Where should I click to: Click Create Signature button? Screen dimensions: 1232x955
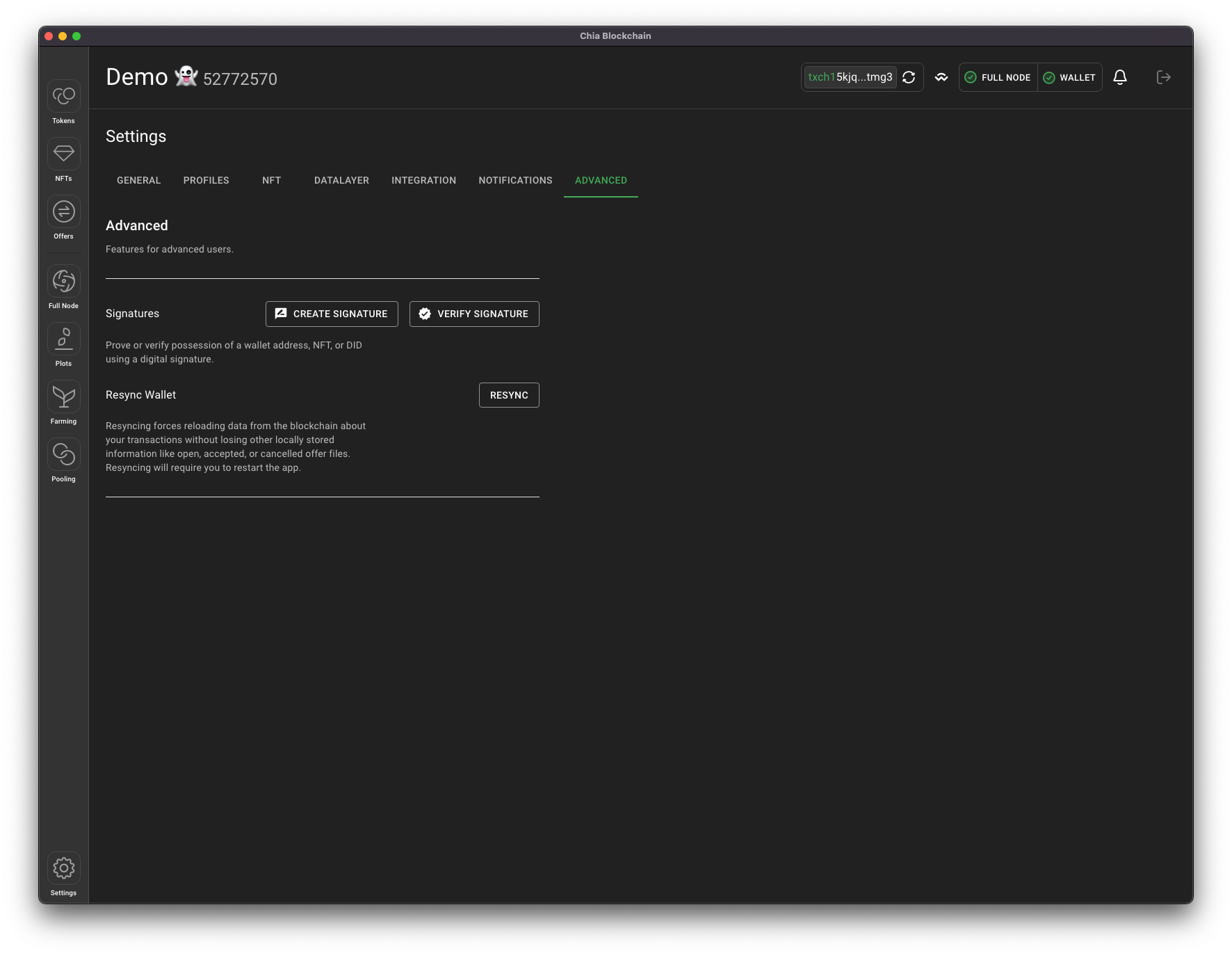pos(332,314)
